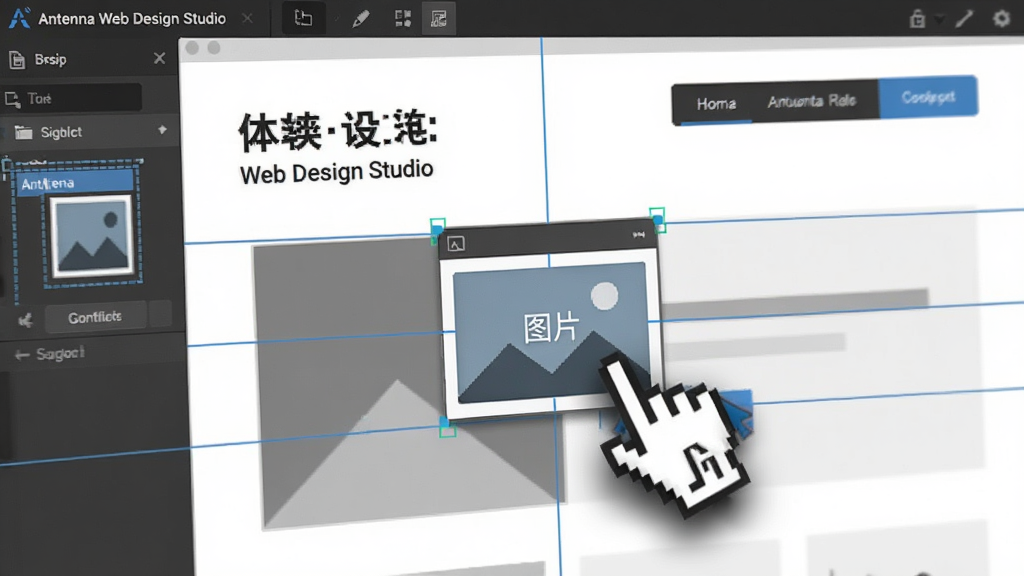This screenshot has width=1024, height=576.
Task: Click the lock icon in top bar
Action: click(x=918, y=18)
